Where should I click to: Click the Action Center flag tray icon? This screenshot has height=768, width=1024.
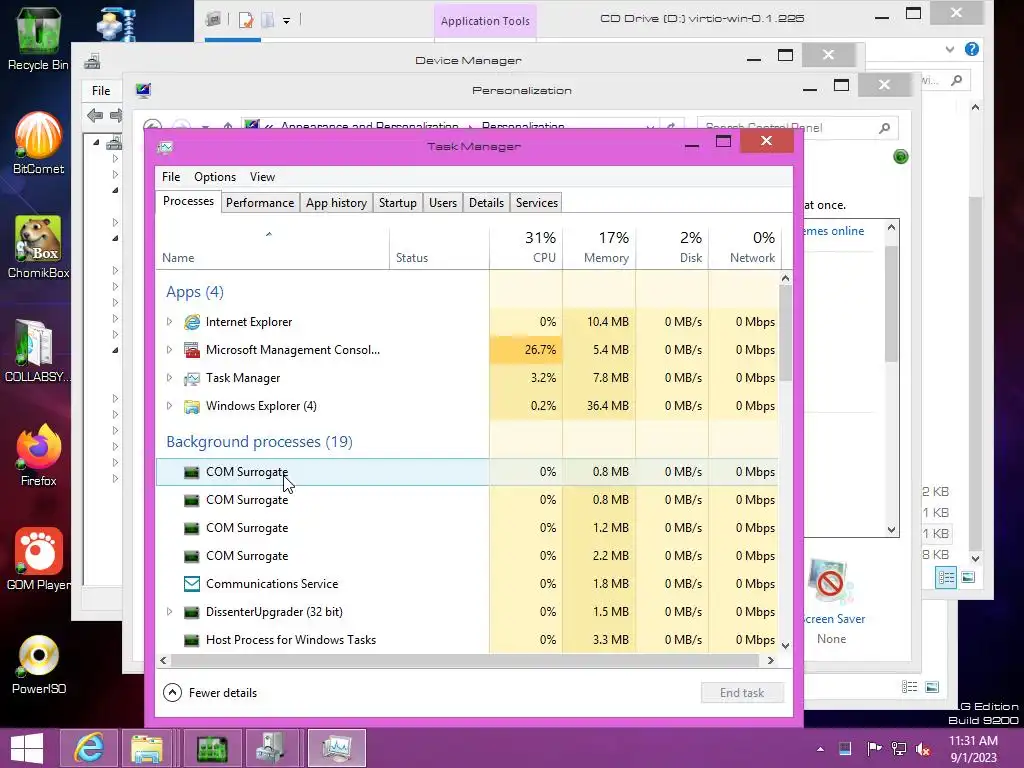(x=873, y=748)
